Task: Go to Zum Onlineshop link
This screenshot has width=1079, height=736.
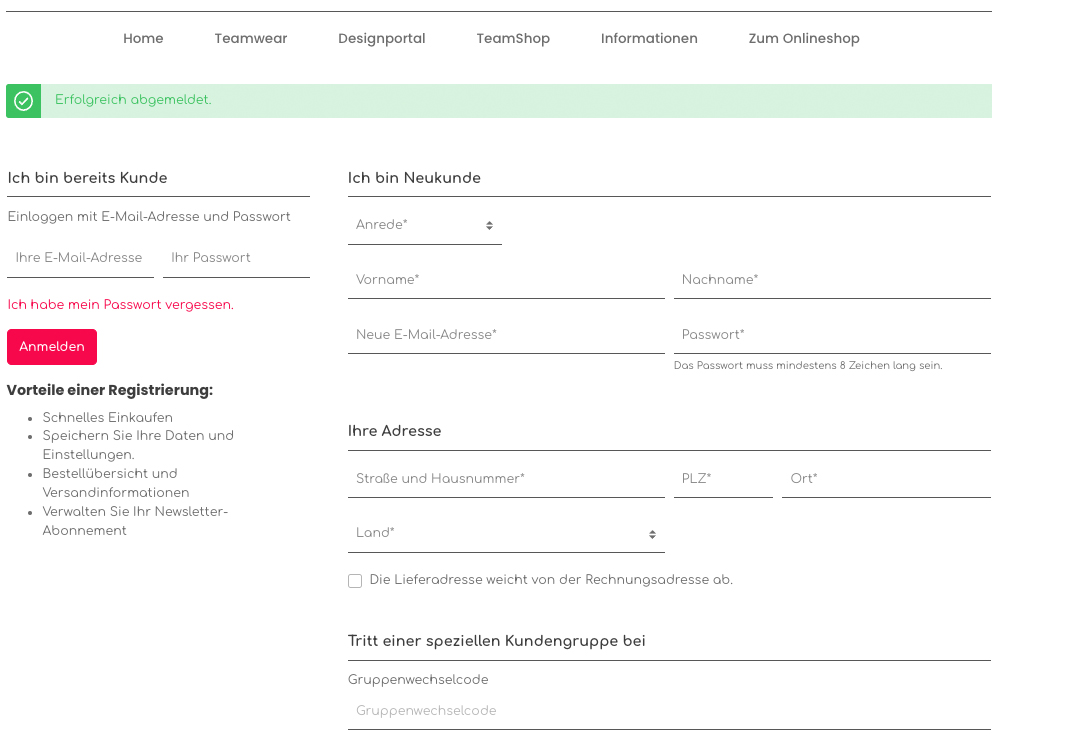Action: [x=804, y=39]
